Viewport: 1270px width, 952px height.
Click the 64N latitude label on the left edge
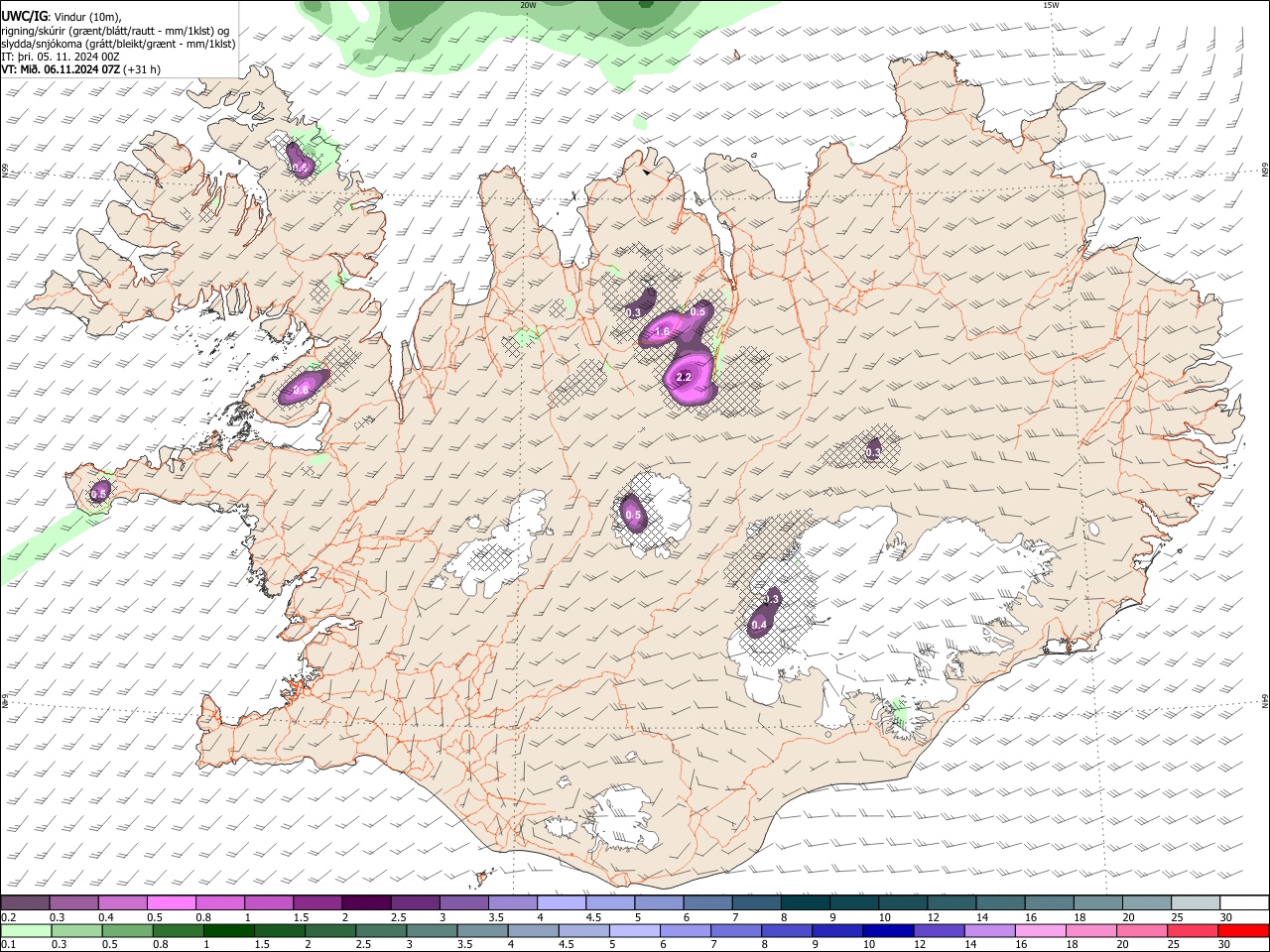pos(5,701)
